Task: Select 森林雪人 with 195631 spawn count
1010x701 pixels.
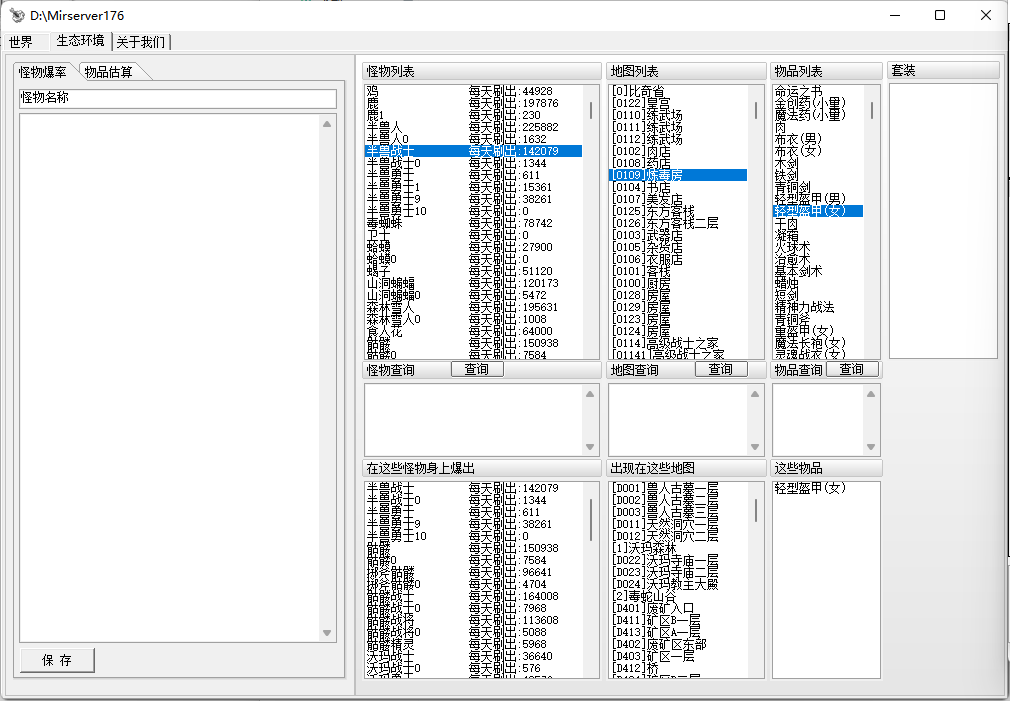Action: (473, 307)
